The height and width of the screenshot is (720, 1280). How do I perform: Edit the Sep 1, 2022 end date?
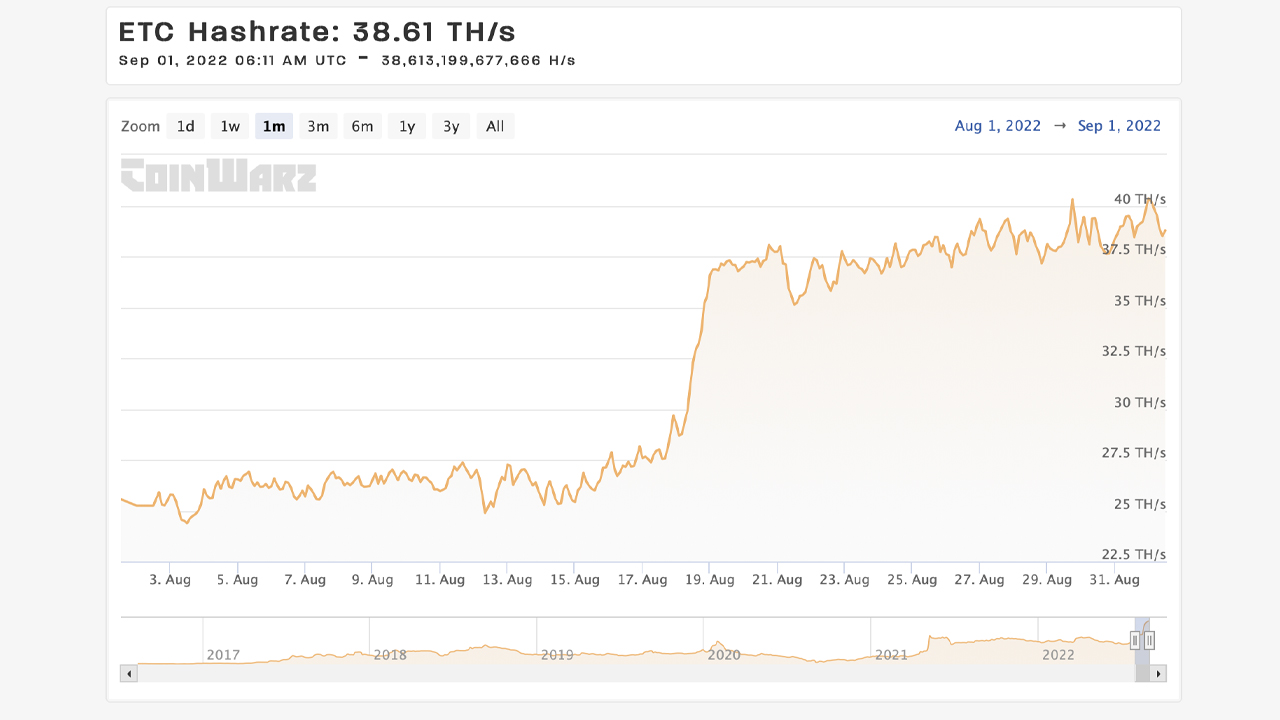coord(1119,126)
